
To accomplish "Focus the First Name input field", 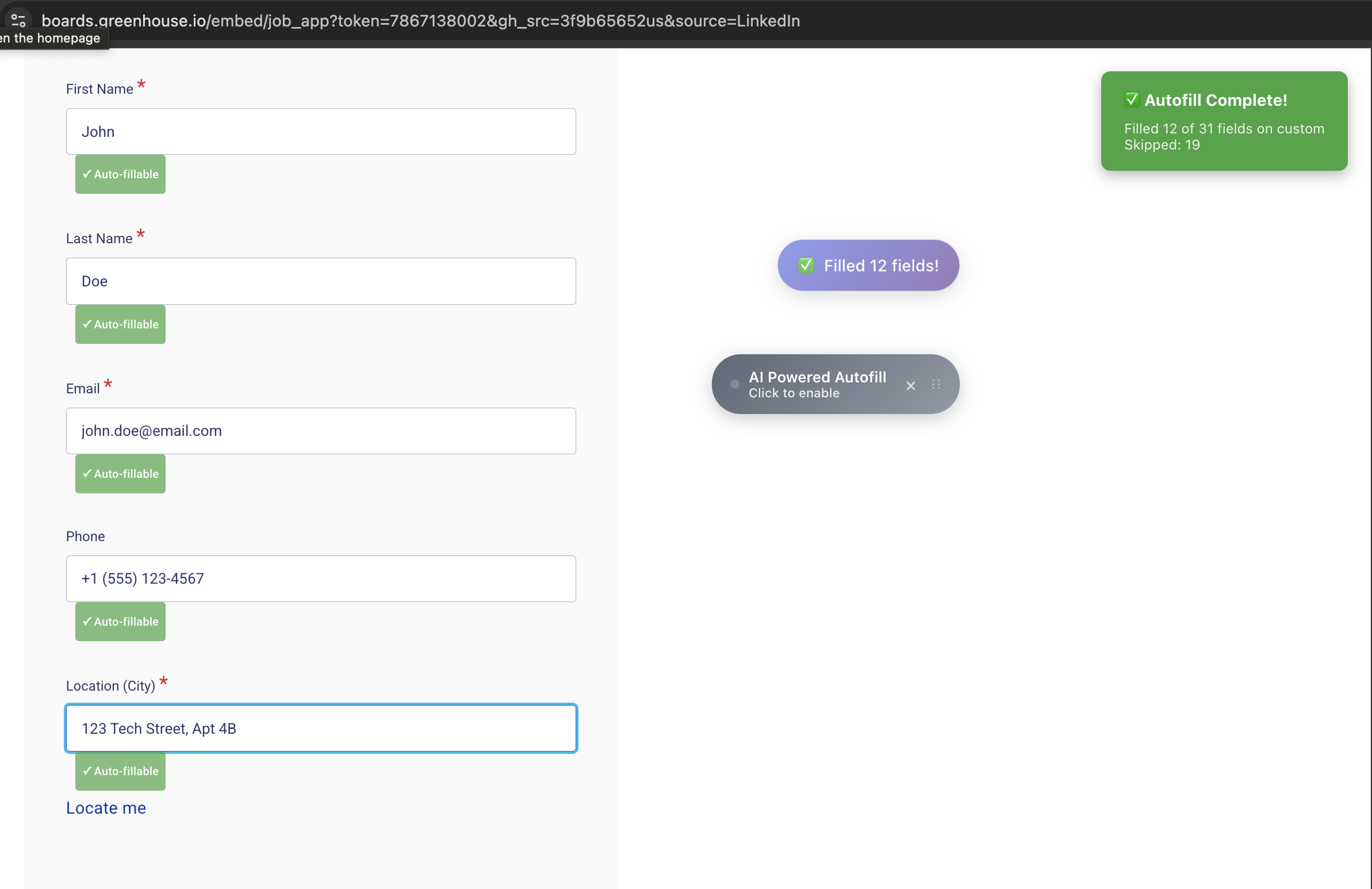I will tap(320, 132).
